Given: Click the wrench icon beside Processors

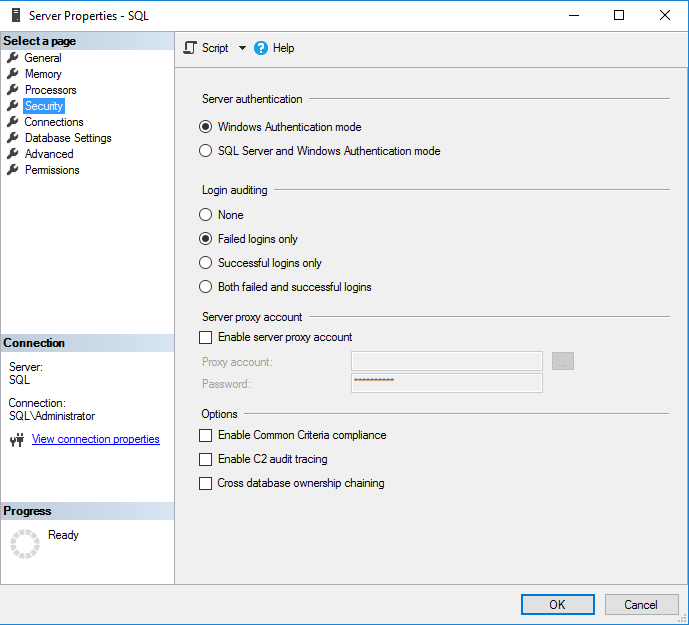Looking at the screenshot, I should 13,90.
